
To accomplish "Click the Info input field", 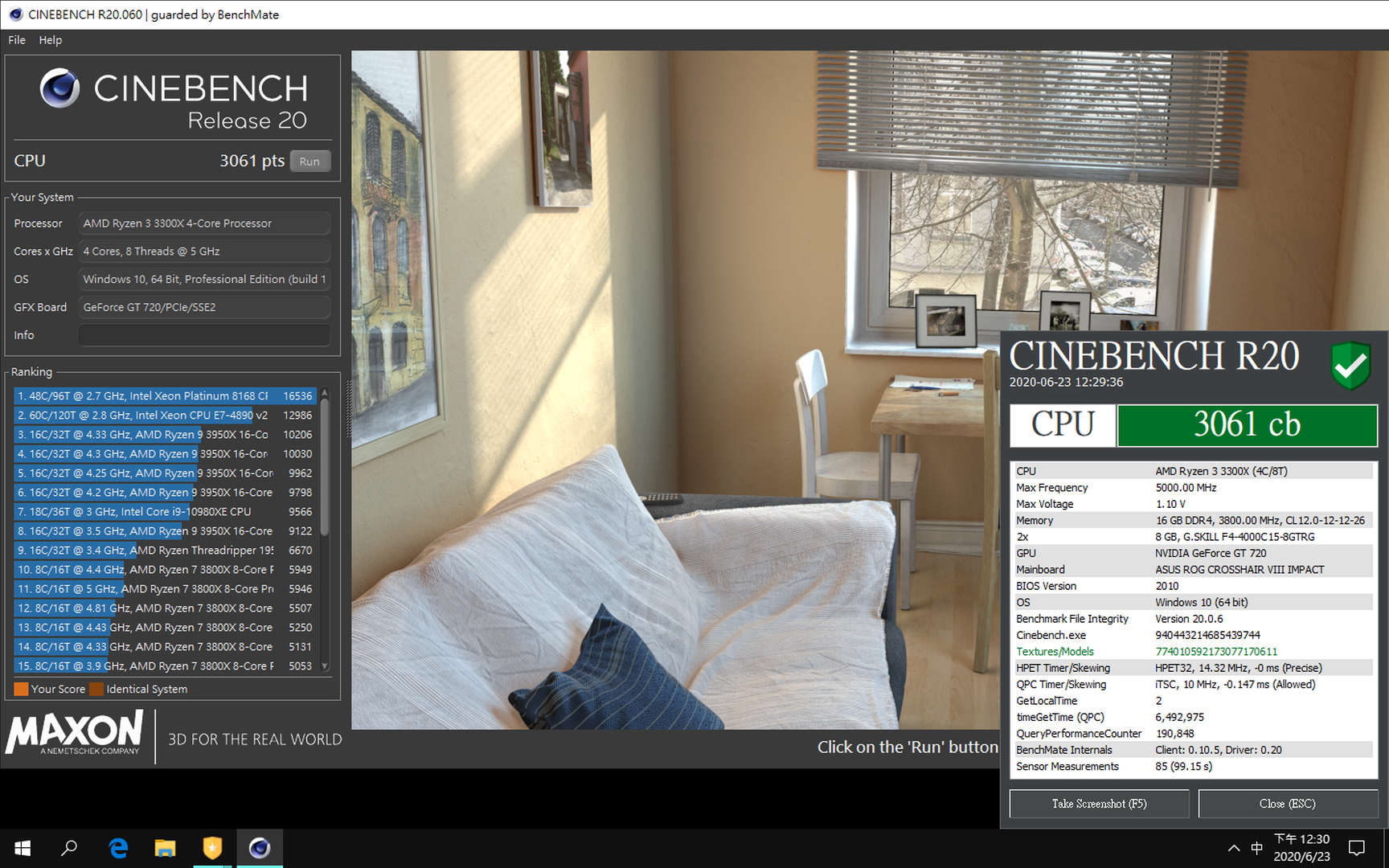I will pyautogui.click(x=204, y=335).
